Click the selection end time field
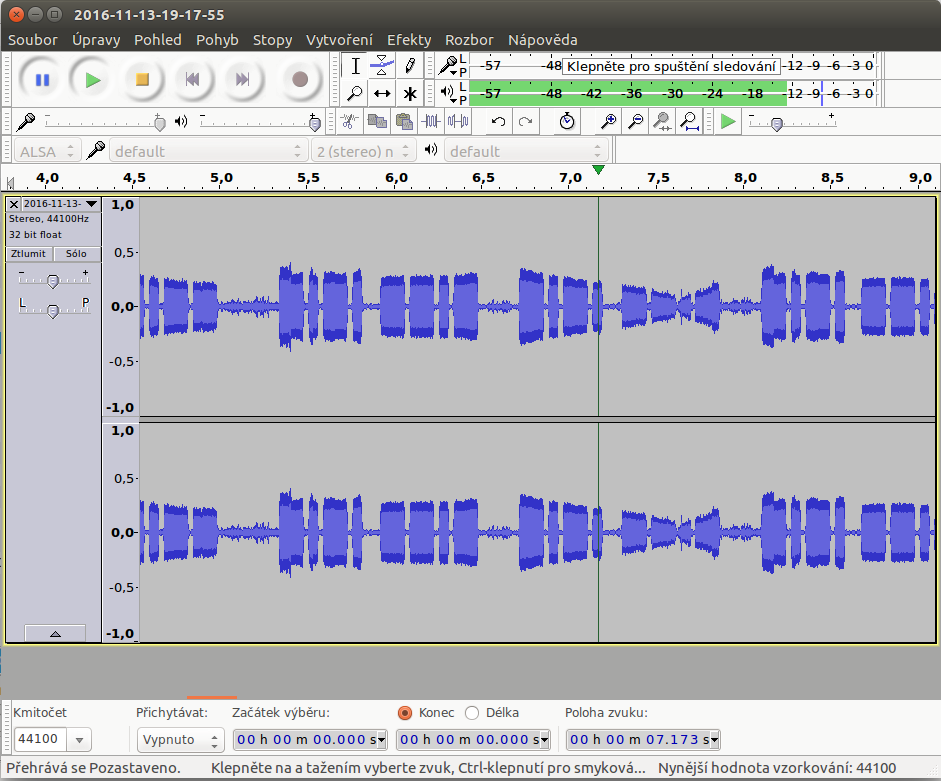Viewport: 941px width, 781px height. pos(473,740)
